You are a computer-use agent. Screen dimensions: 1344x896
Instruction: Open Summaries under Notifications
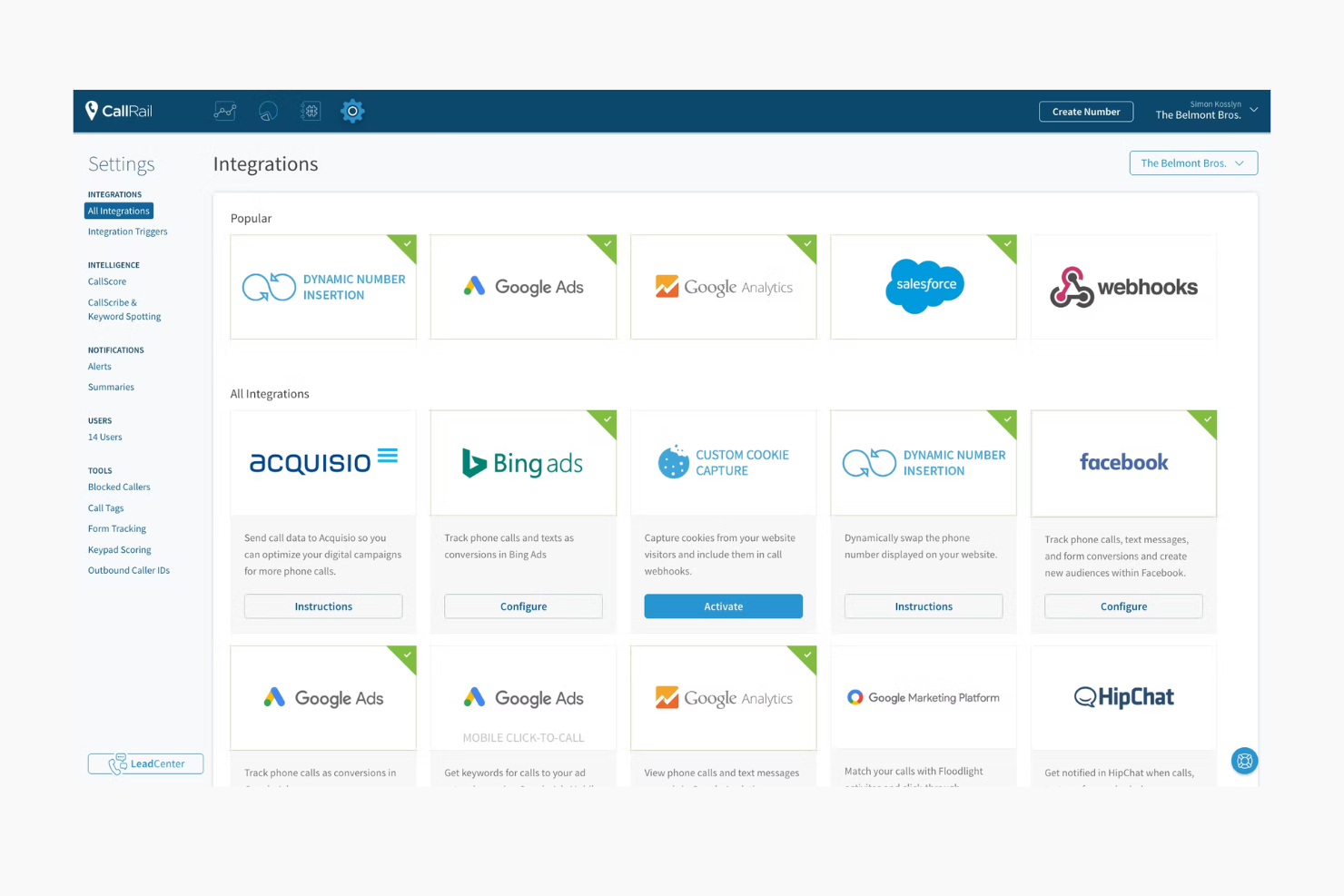[111, 387]
